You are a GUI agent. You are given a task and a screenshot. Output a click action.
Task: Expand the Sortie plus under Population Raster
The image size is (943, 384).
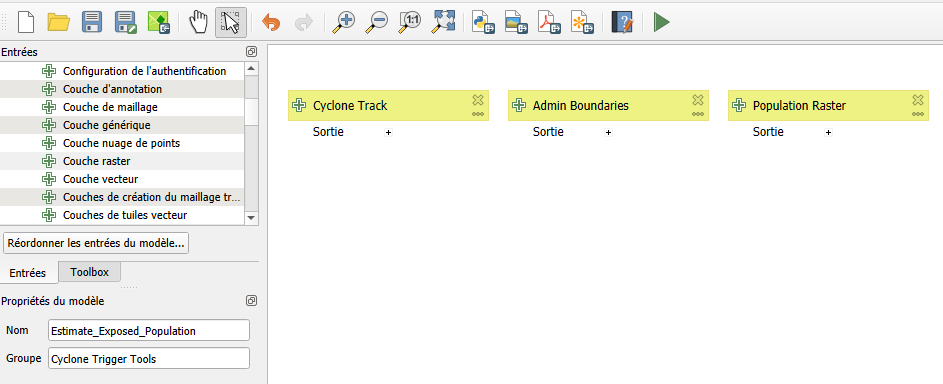[x=829, y=132]
